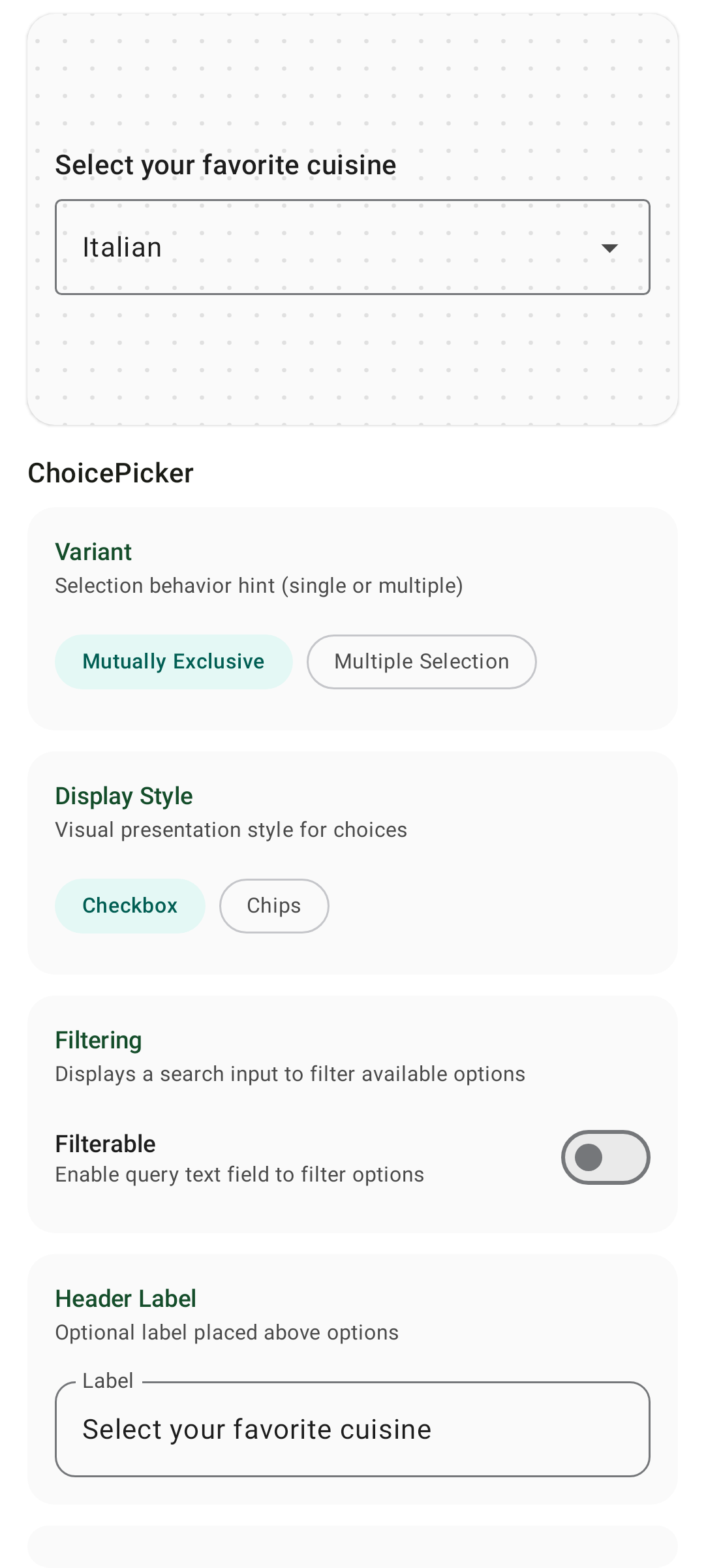Open the Italian cuisine dropdown
706x1568 pixels.
click(x=352, y=247)
